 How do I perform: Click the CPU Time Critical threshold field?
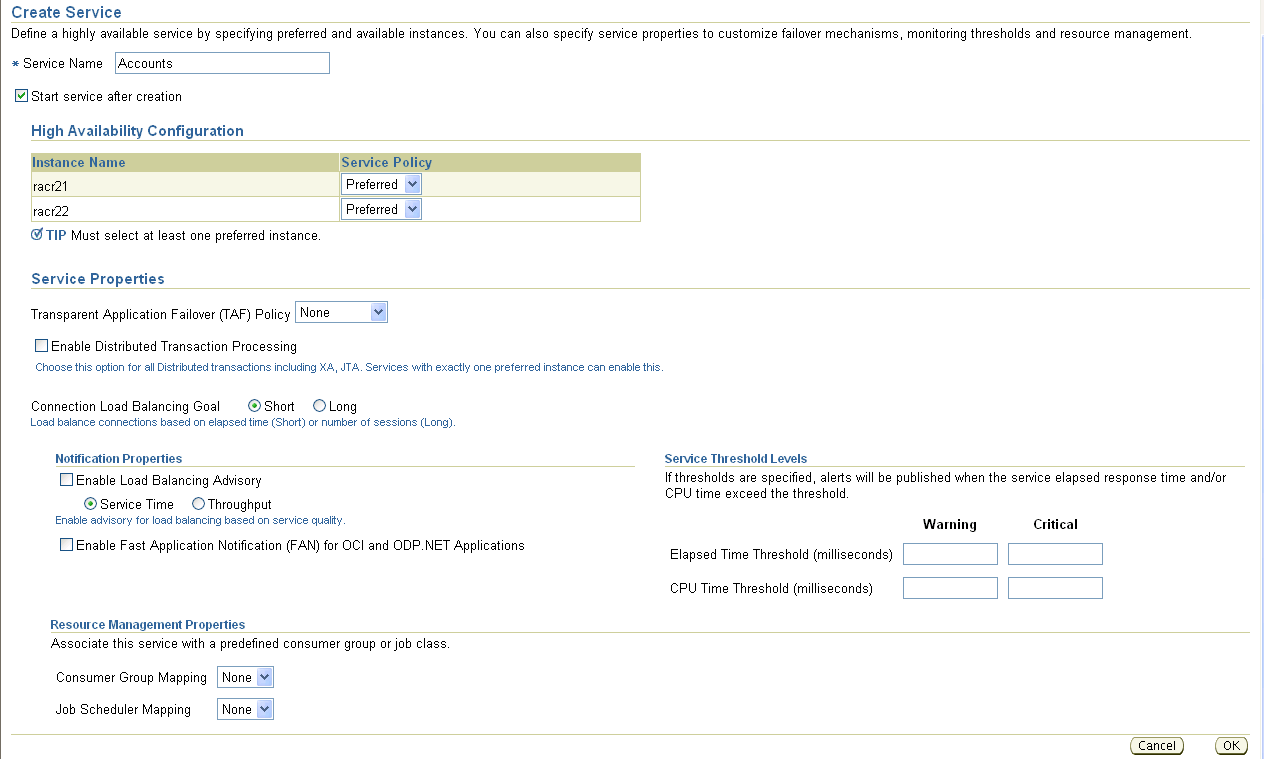[1054, 587]
